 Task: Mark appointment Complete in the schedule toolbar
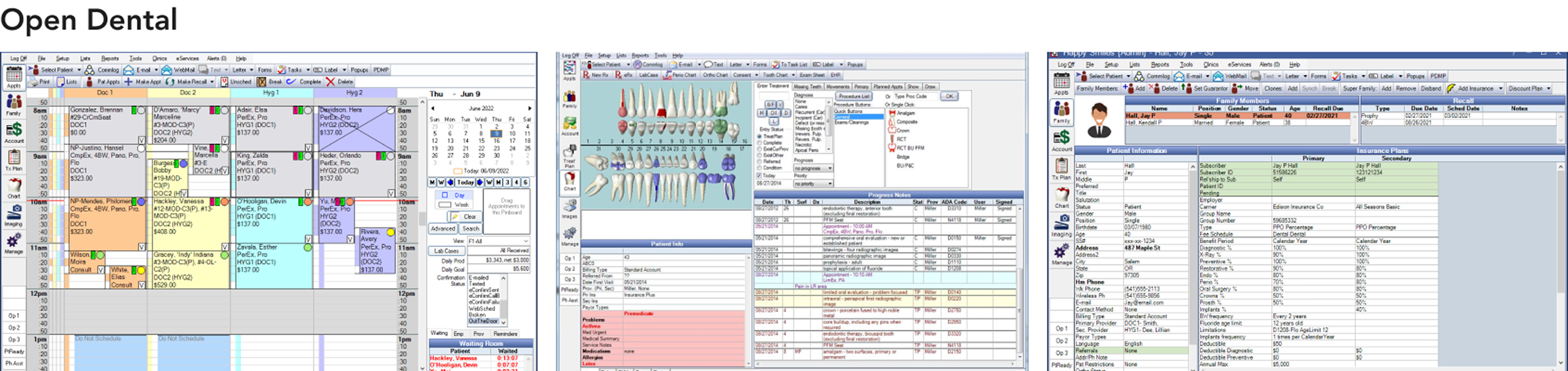click(304, 82)
